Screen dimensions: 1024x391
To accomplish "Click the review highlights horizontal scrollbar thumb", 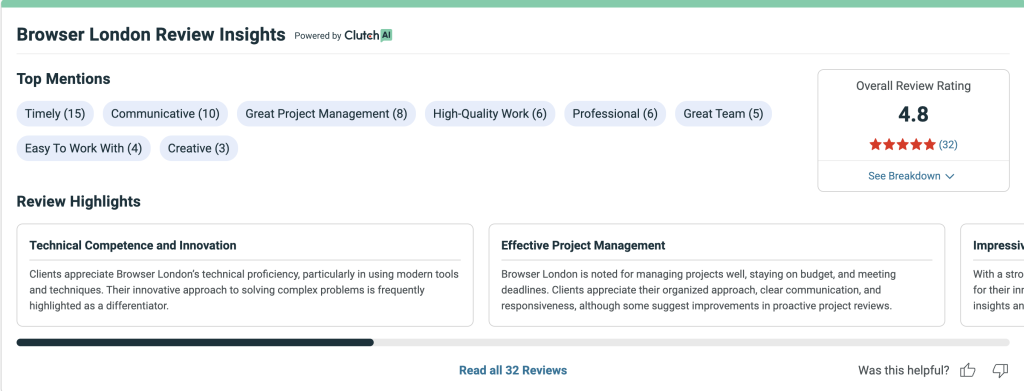I will tap(195, 342).
